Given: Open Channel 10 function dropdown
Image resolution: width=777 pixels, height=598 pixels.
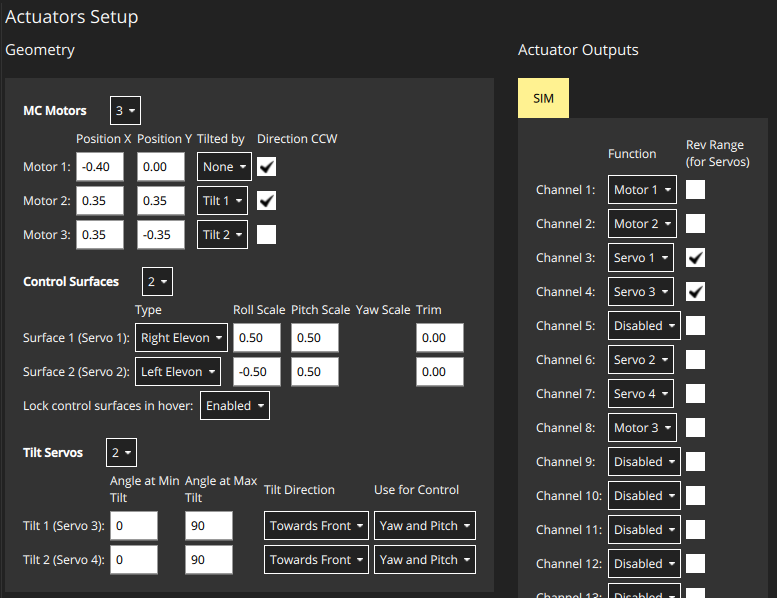Looking at the screenshot, I should (644, 495).
